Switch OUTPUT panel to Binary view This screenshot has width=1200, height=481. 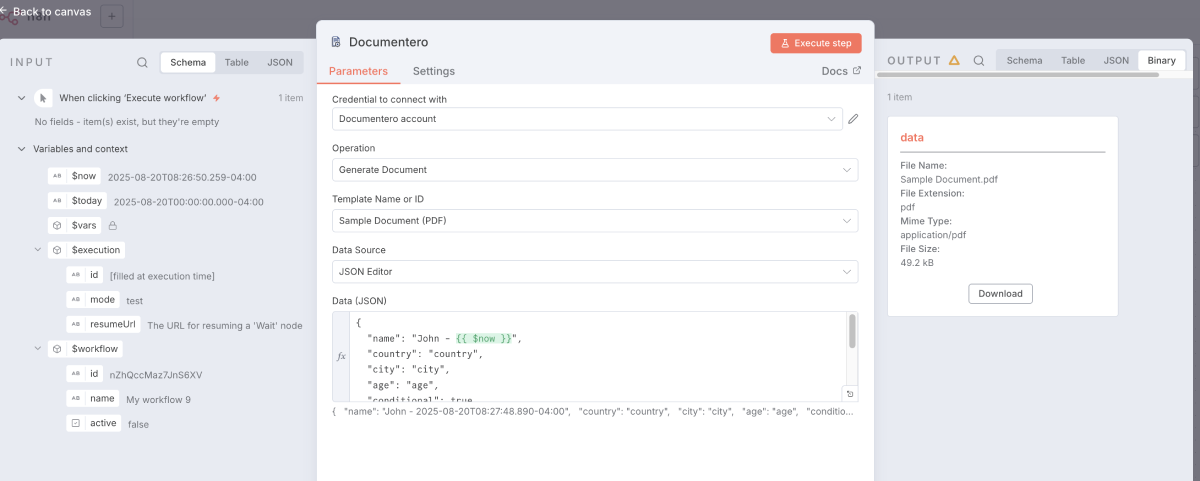pyautogui.click(x=1162, y=61)
